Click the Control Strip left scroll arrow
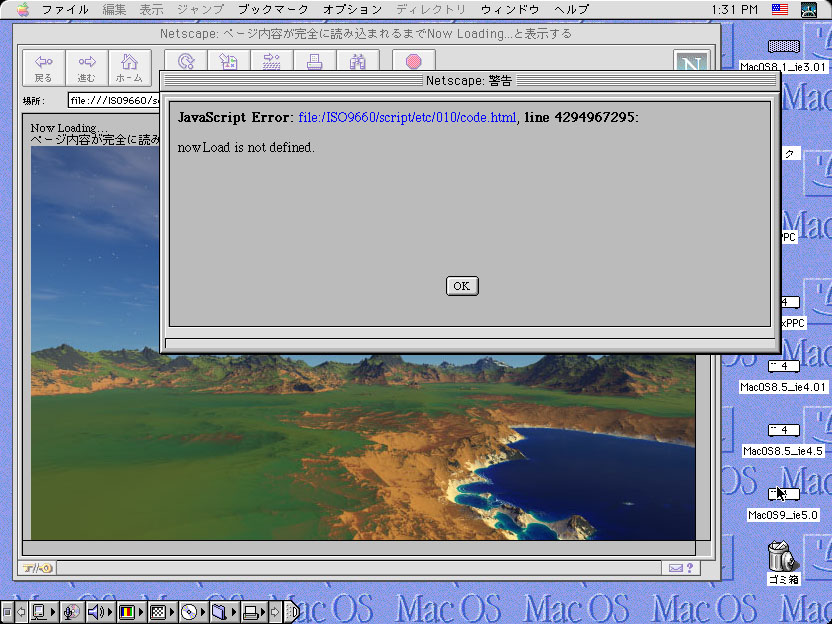This screenshot has width=832, height=624. click(x=21, y=612)
